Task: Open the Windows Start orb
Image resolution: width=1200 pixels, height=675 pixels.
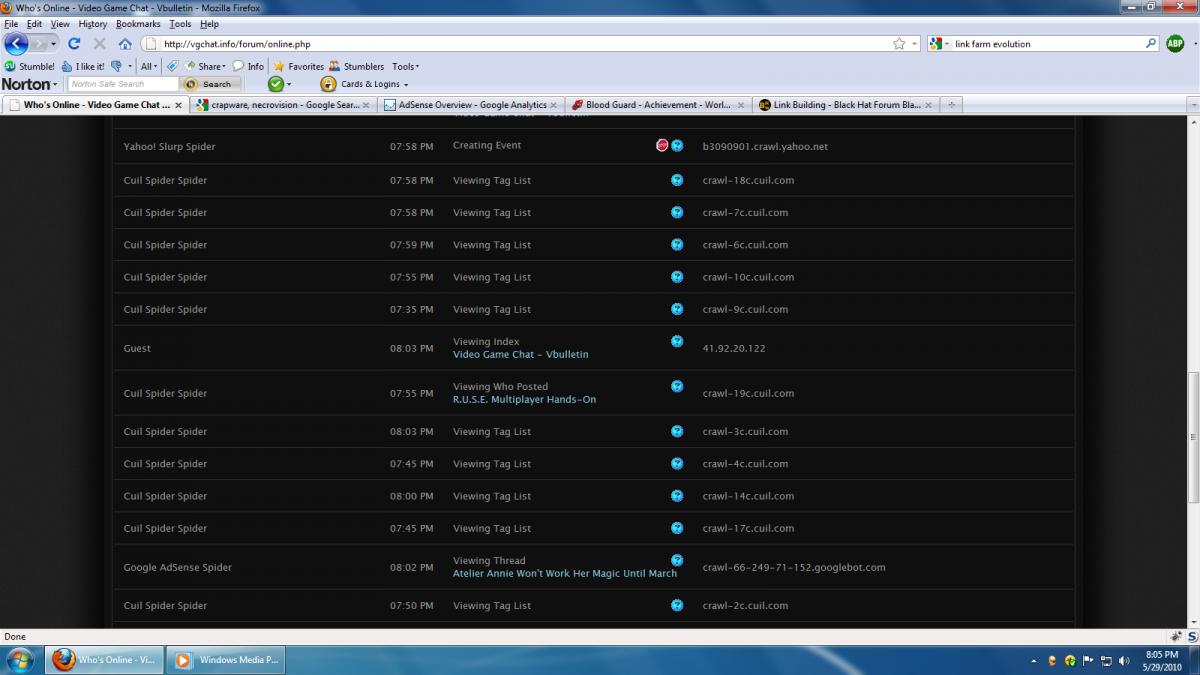Action: click(x=19, y=660)
